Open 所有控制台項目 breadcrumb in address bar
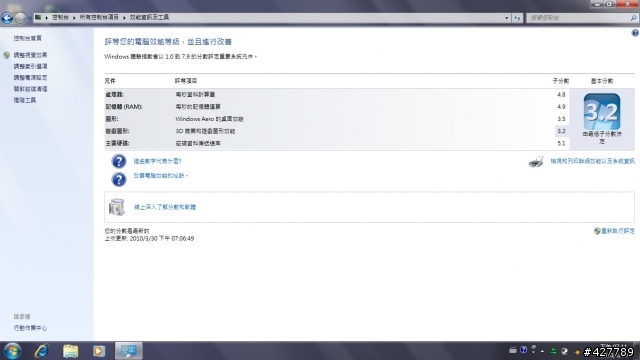This screenshot has width=640, height=360. pyautogui.click(x=99, y=18)
